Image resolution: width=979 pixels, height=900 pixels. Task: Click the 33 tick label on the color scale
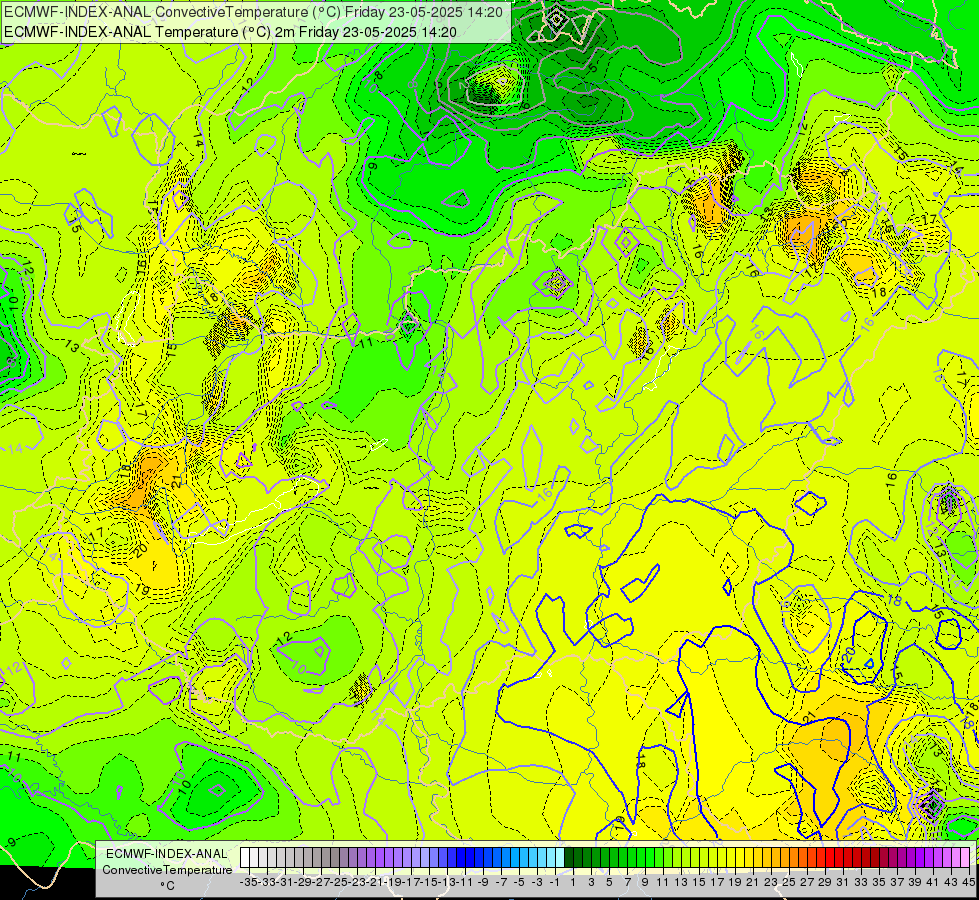[861, 882]
